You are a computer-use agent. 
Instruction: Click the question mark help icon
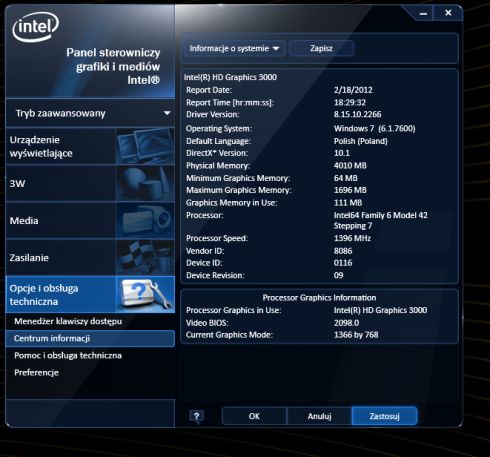pyautogui.click(x=196, y=416)
